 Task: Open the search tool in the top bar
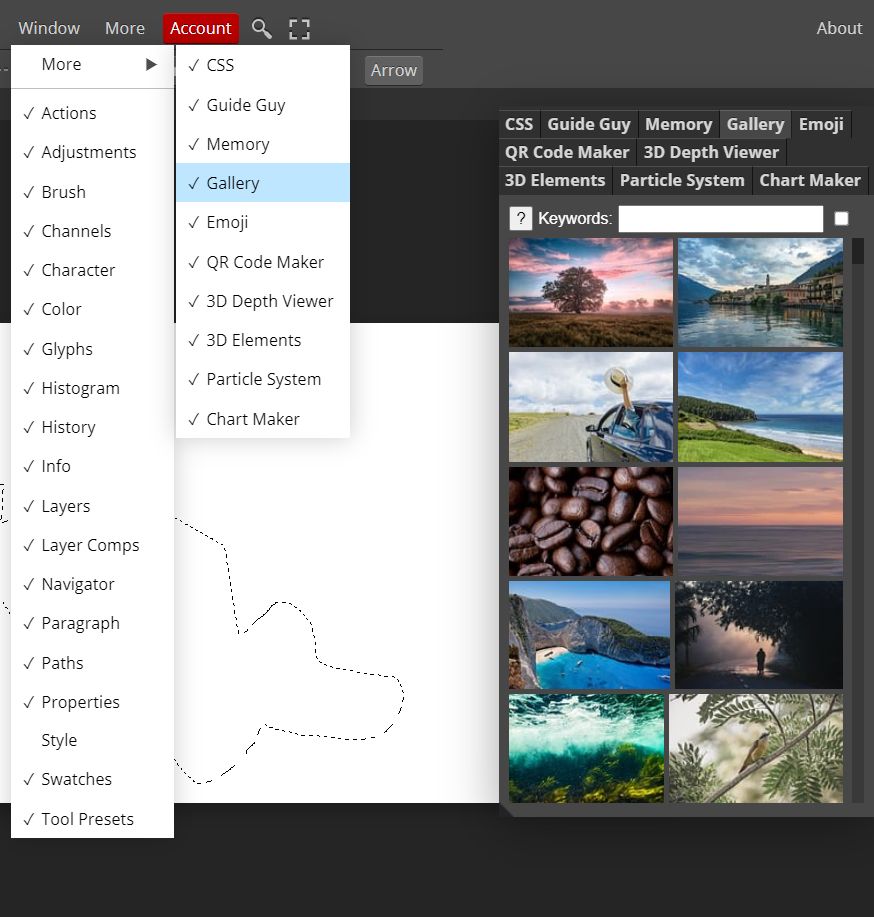261,29
